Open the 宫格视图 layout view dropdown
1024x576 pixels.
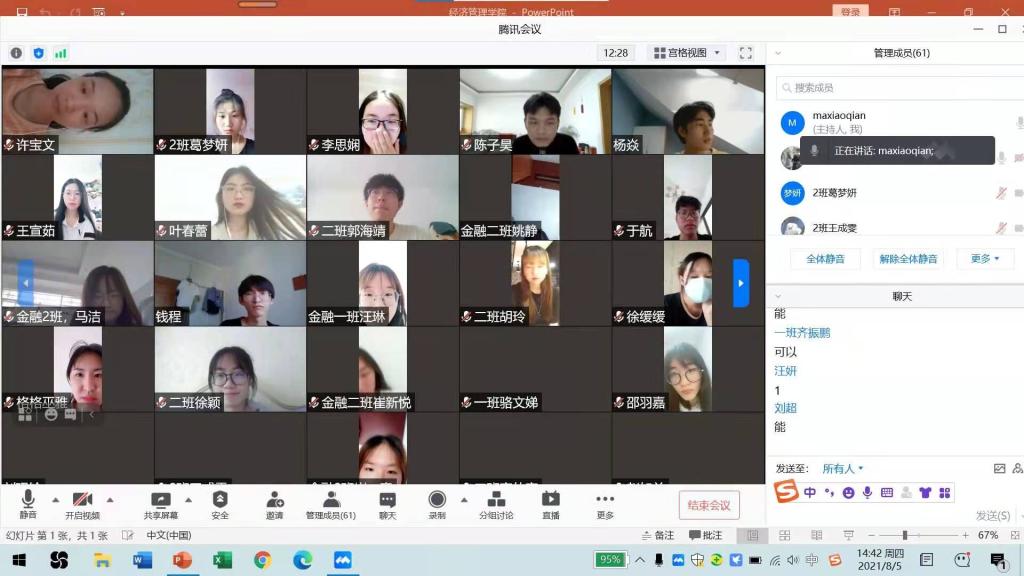point(686,53)
